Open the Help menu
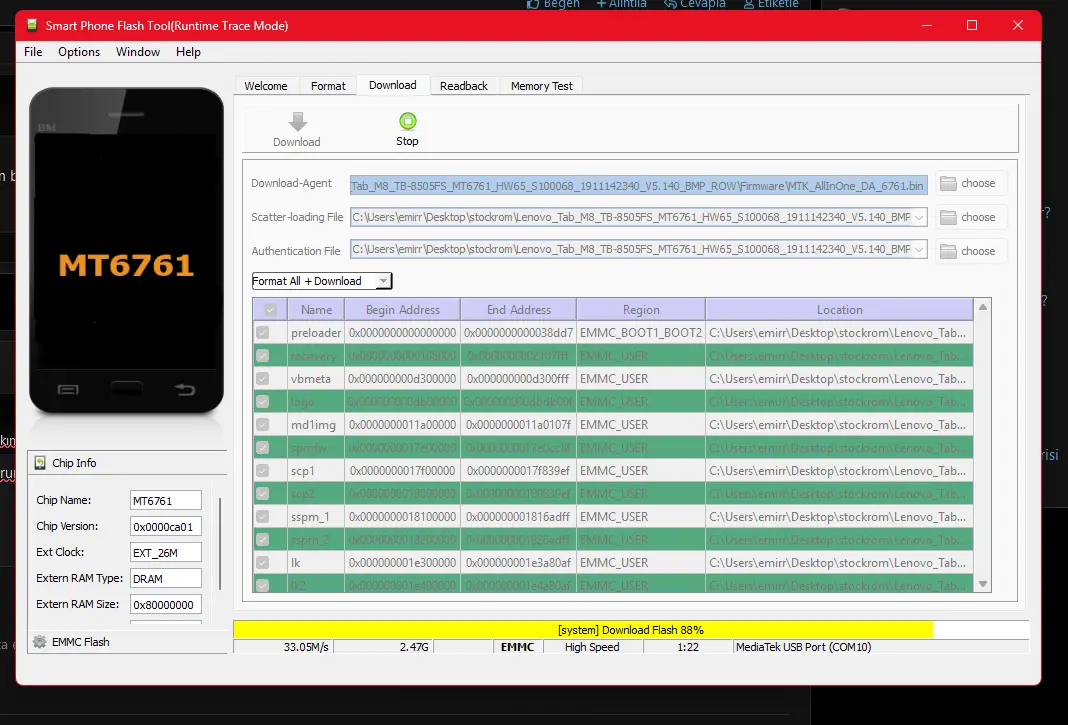This screenshot has height=725, width=1068. coord(188,52)
